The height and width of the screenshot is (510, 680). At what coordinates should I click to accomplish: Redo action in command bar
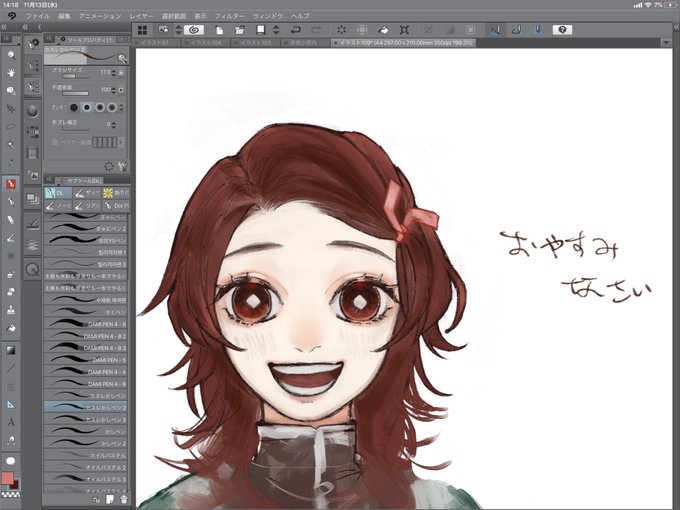[317, 30]
